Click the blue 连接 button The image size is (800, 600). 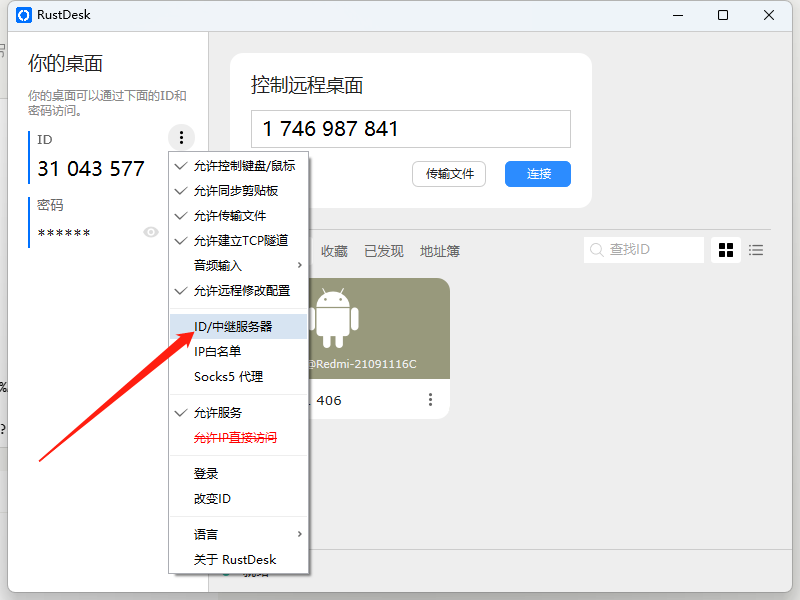(538, 174)
